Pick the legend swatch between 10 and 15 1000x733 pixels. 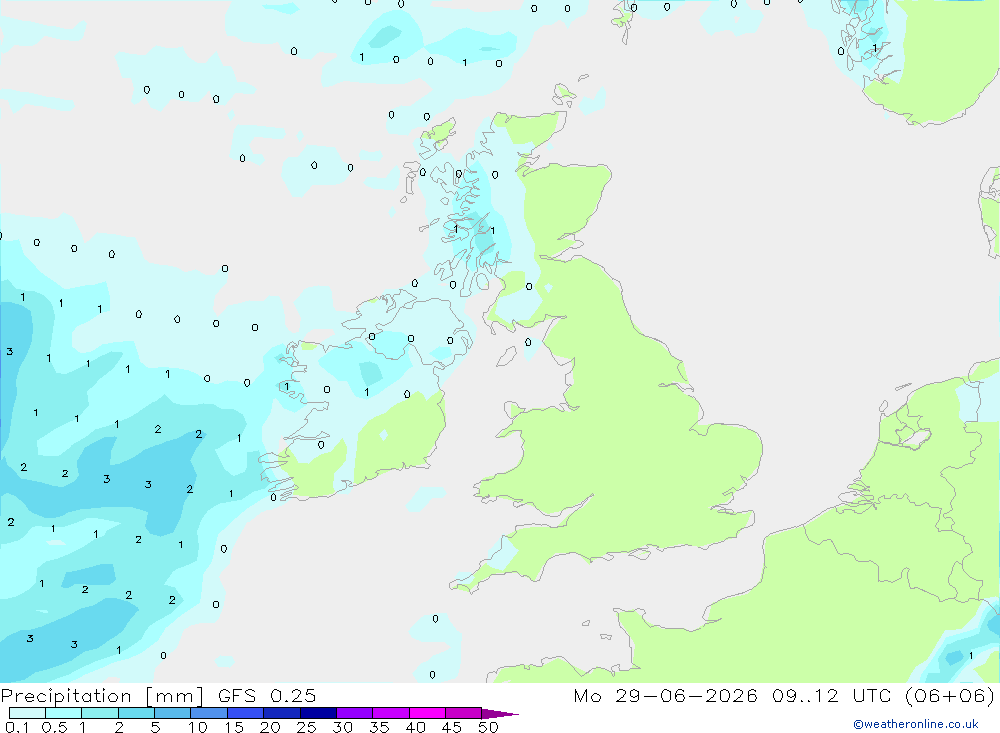pos(209,713)
